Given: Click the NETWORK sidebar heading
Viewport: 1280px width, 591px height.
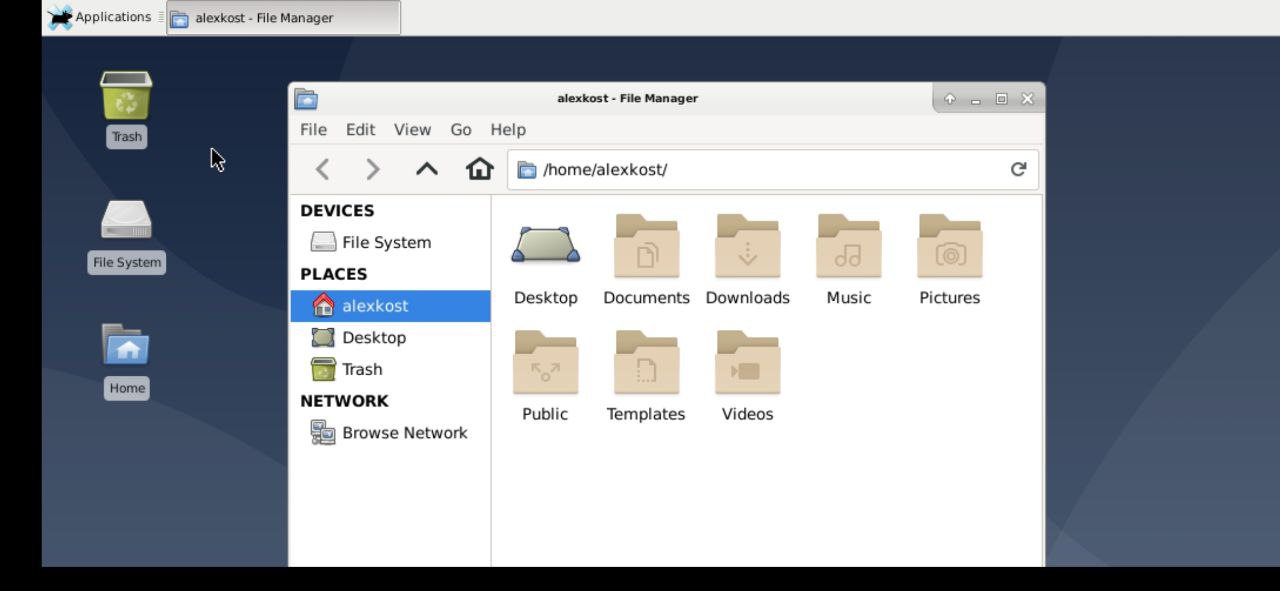Looking at the screenshot, I should tap(344, 401).
